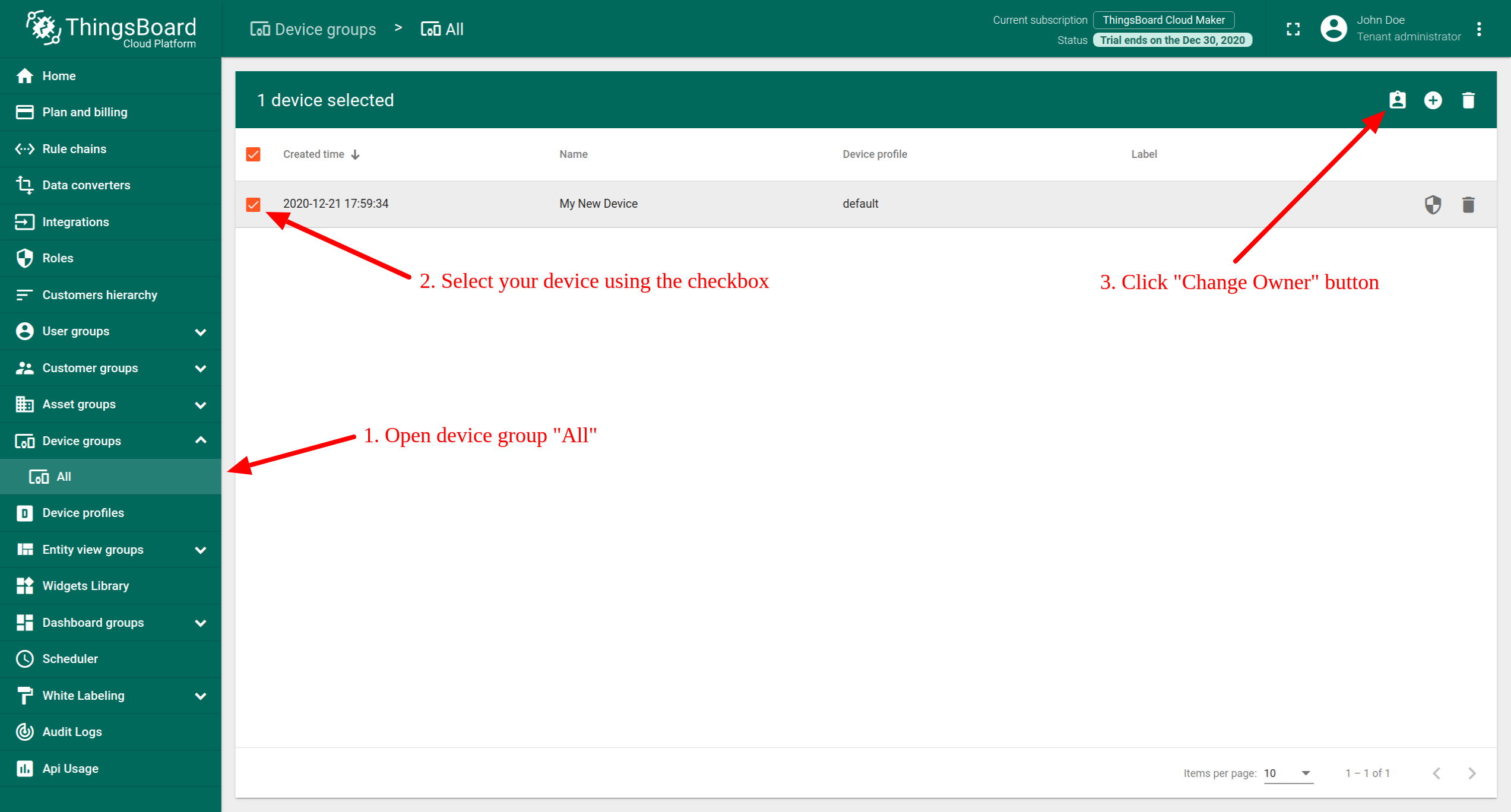Open Roles page label
This screenshot has height=812, width=1511.
tap(58, 258)
